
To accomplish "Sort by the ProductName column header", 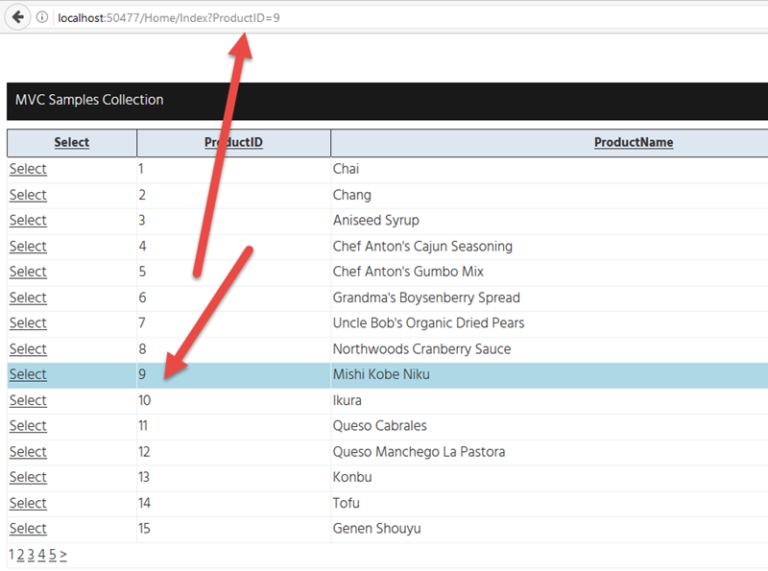I will point(633,143).
